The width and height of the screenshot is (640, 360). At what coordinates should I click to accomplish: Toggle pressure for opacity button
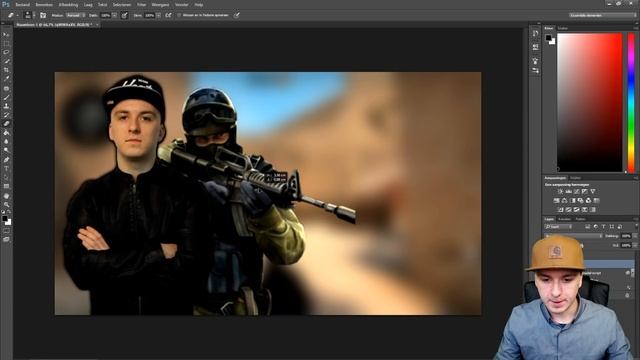pos(124,16)
